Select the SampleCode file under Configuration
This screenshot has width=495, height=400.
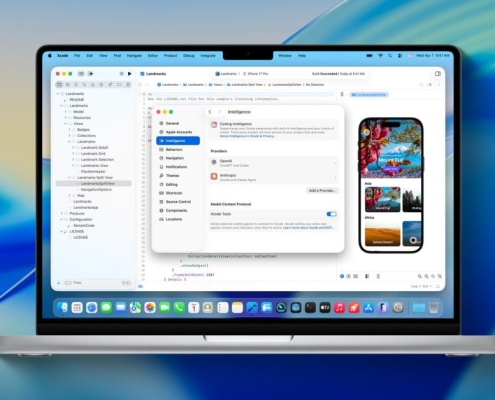[84, 225]
